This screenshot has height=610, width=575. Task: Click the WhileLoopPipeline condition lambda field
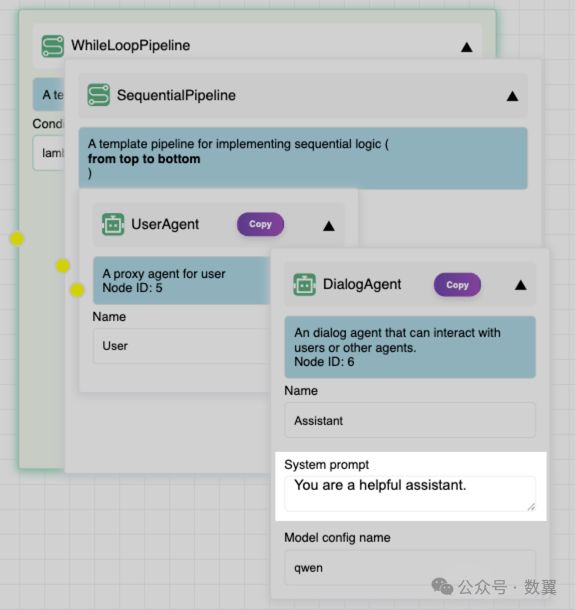click(x=49, y=153)
